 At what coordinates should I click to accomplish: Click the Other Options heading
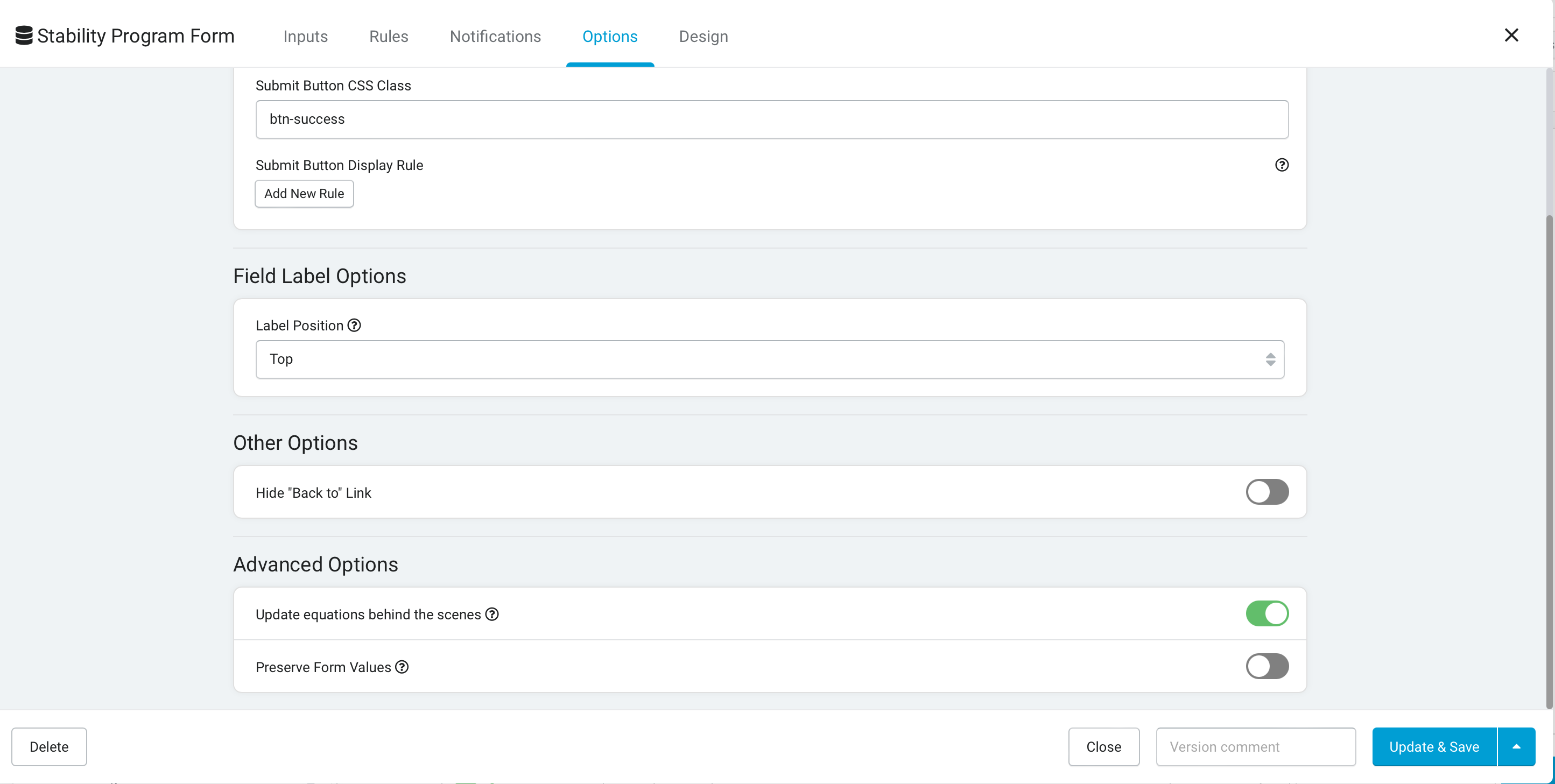pos(295,442)
